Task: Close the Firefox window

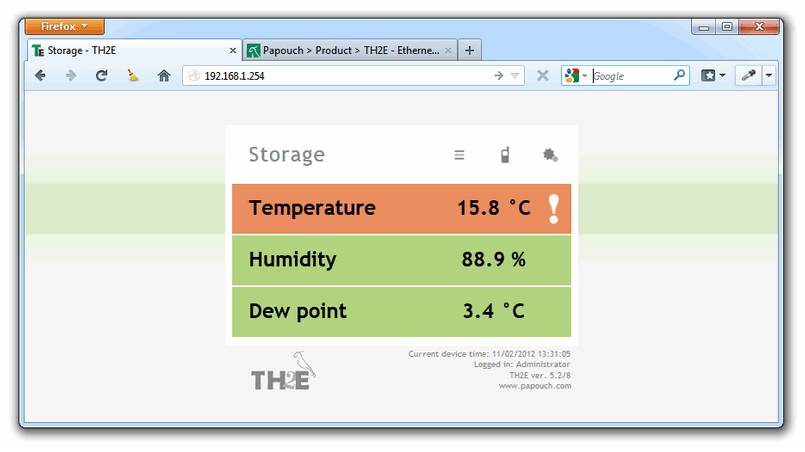Action: point(759,27)
